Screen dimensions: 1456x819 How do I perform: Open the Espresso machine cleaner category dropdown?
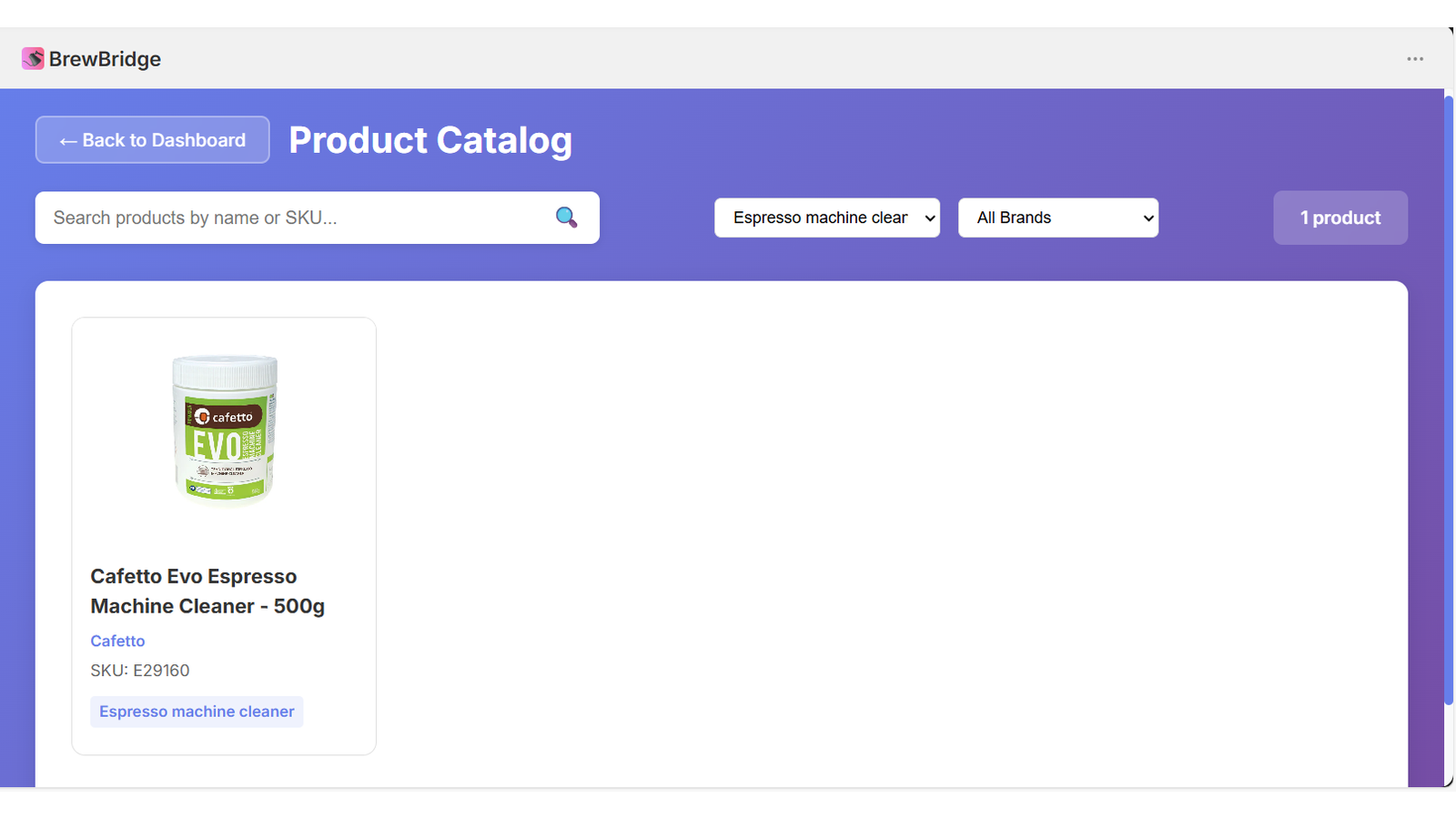[x=827, y=217]
